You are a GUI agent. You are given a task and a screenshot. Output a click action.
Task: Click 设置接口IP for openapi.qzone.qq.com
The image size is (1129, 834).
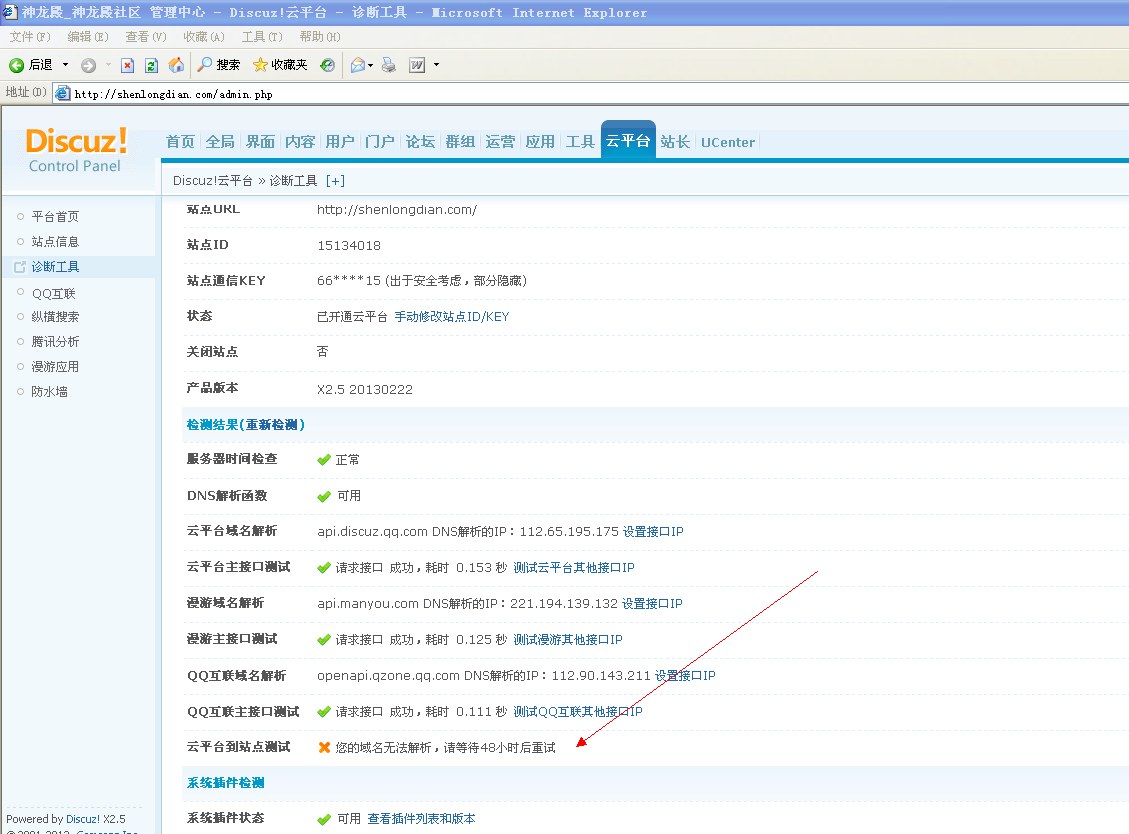685,676
